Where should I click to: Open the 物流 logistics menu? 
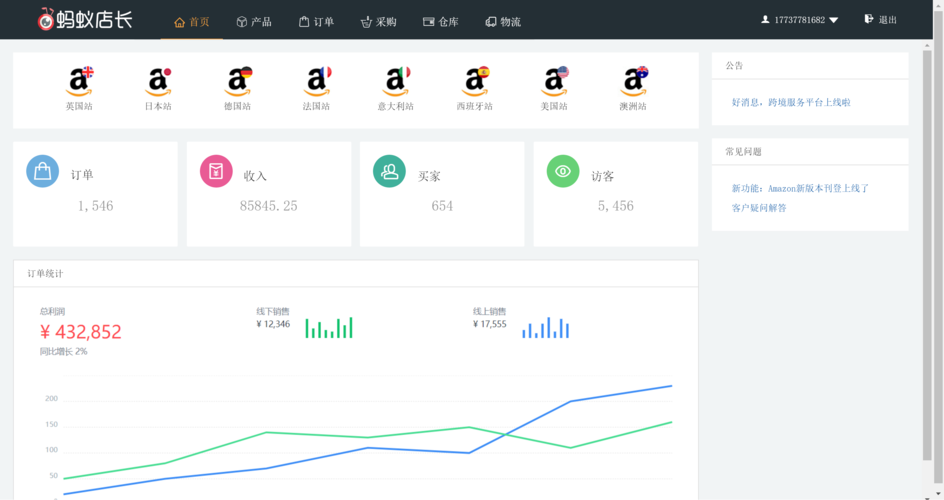(x=503, y=22)
